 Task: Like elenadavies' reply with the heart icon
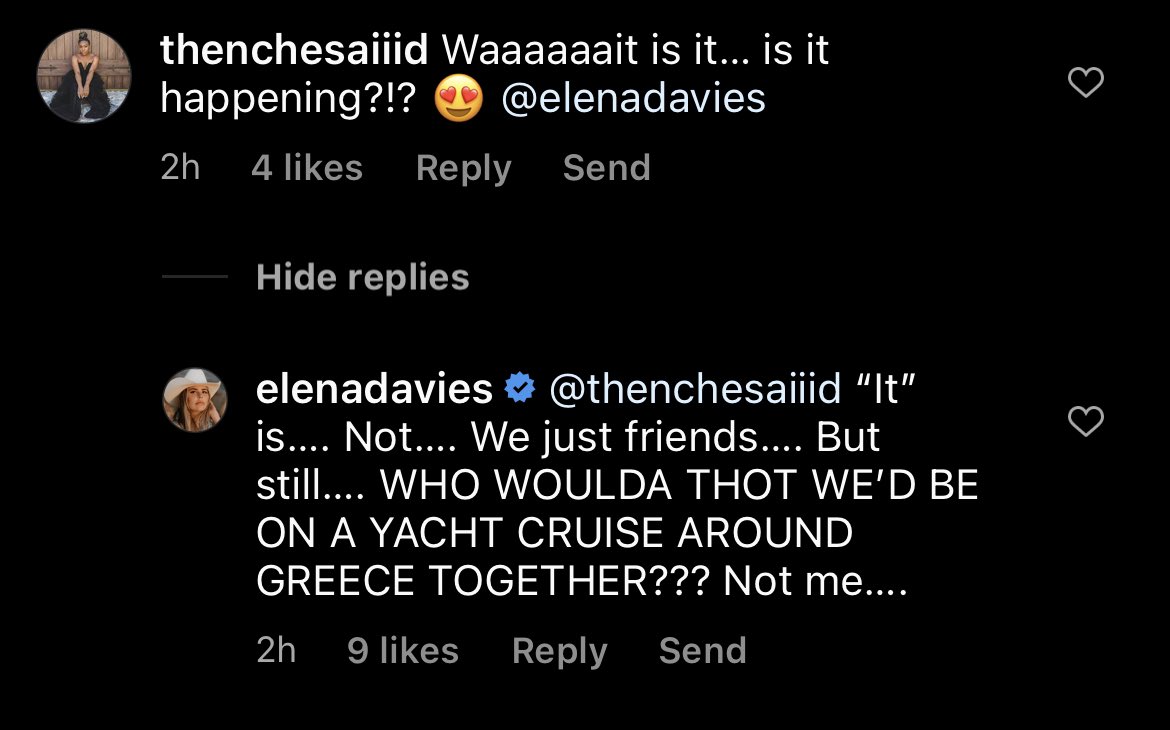[1086, 421]
